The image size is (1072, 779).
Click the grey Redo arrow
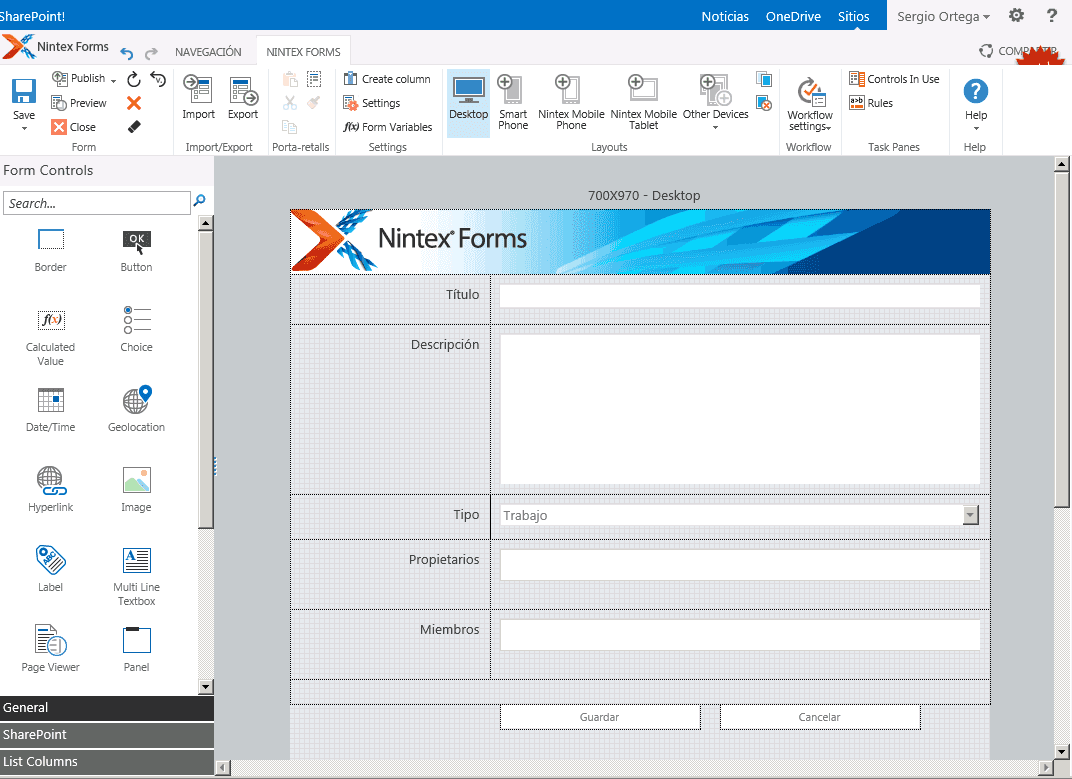point(151,53)
